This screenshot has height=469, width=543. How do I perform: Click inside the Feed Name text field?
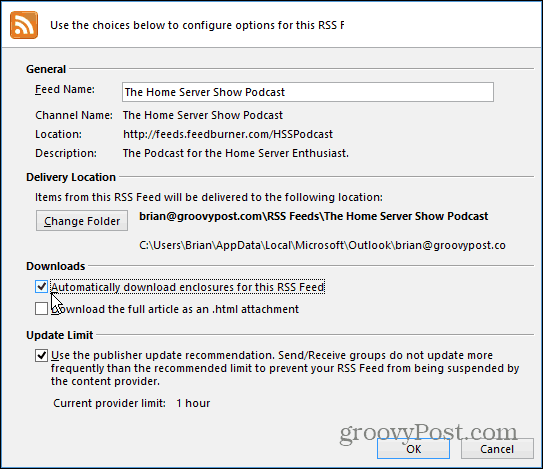[308, 92]
